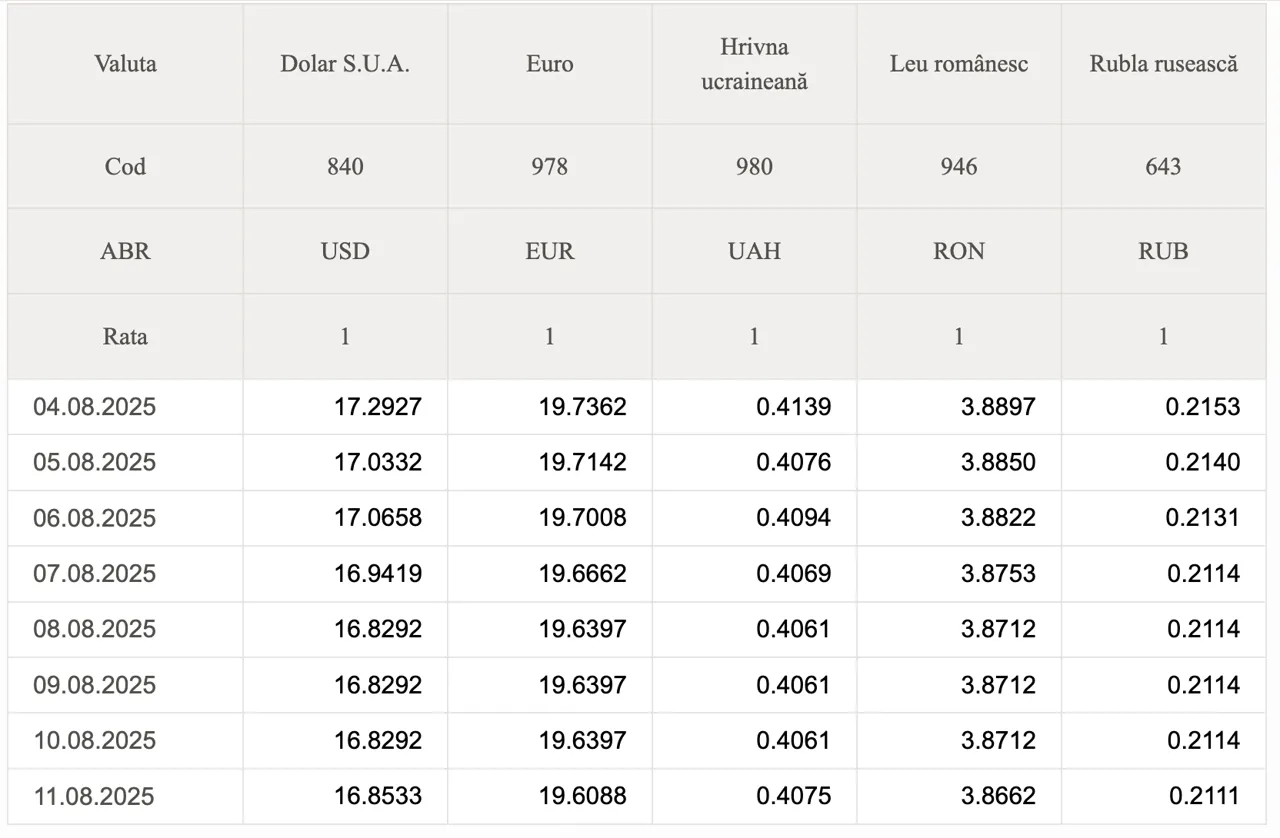1280x838 pixels.
Task: Click the Rata row label cell
Action: click(125, 336)
